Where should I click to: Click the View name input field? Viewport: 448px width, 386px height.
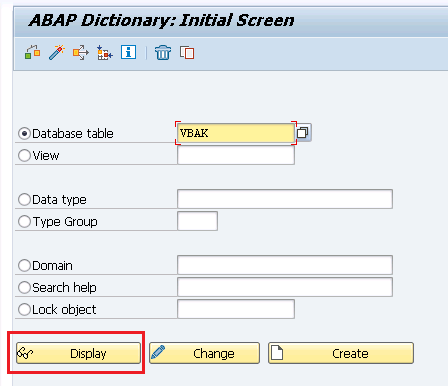(x=236, y=155)
